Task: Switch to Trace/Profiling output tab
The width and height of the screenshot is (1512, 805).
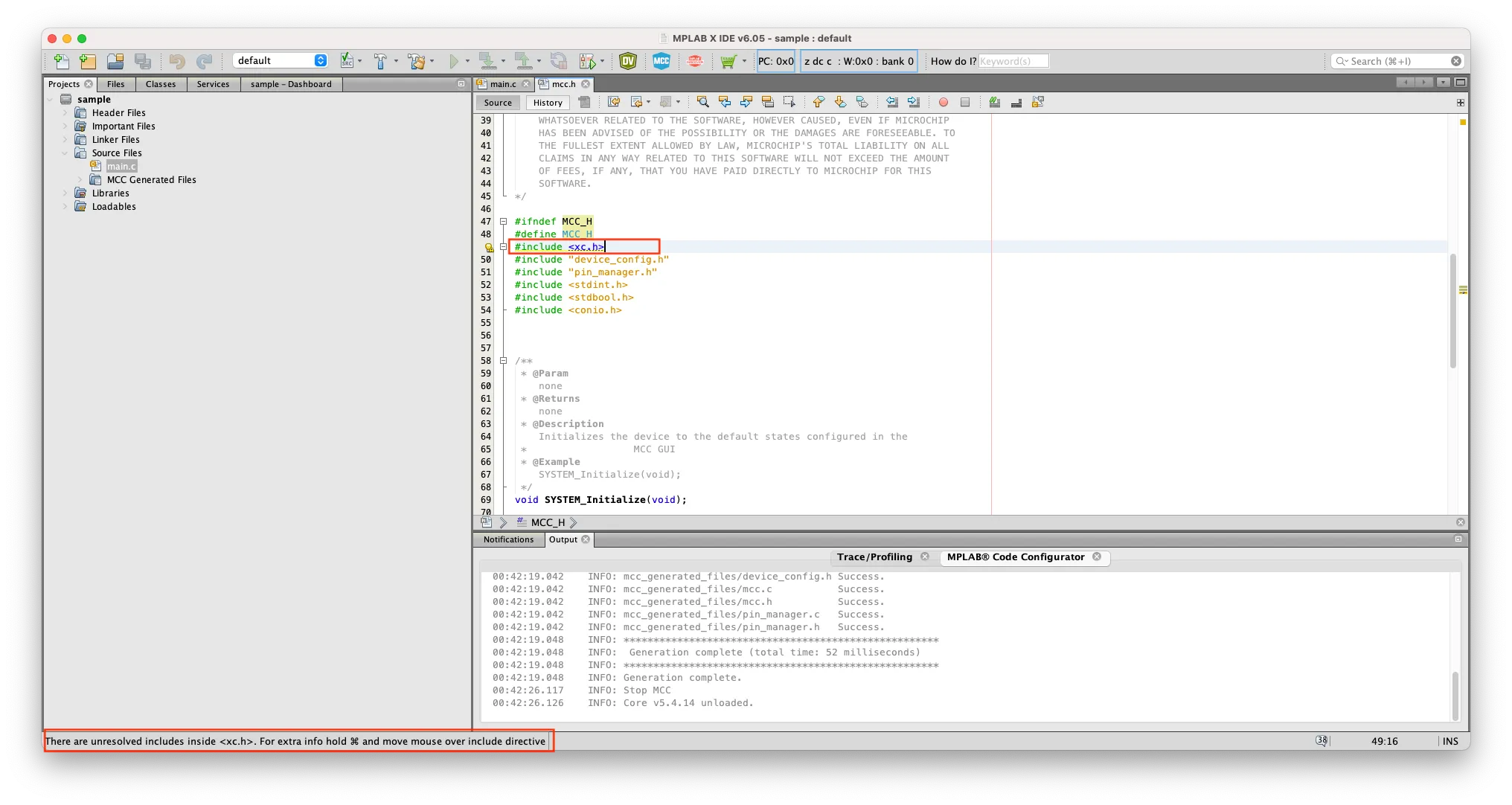Action: point(874,557)
